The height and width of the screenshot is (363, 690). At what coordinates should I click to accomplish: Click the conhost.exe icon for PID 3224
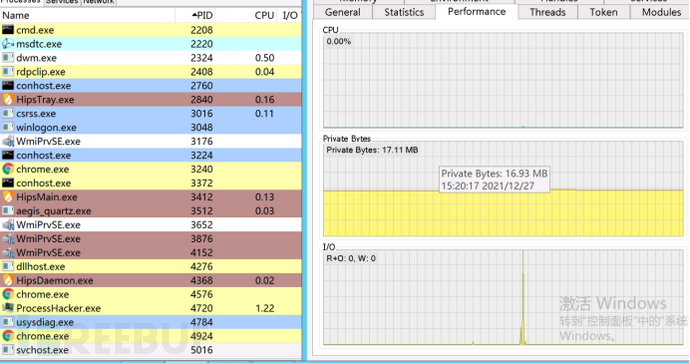click(7, 155)
